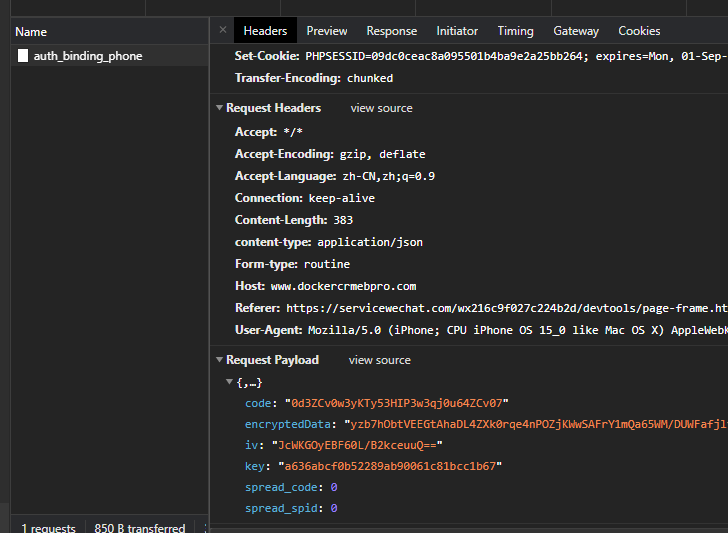This screenshot has height=533, width=728.
Task: Click the 850 B transferred status entry
Action: 140,528
